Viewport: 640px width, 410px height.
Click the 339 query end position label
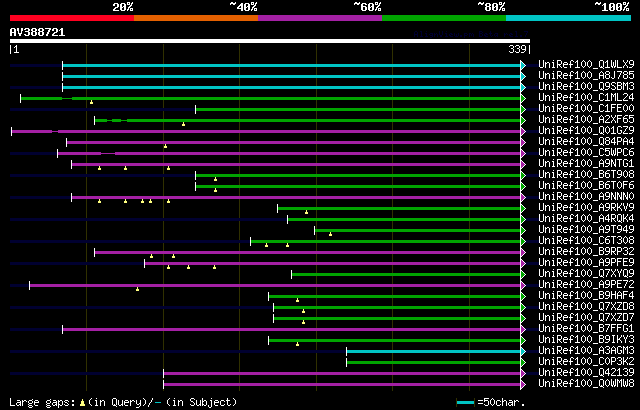click(518, 49)
